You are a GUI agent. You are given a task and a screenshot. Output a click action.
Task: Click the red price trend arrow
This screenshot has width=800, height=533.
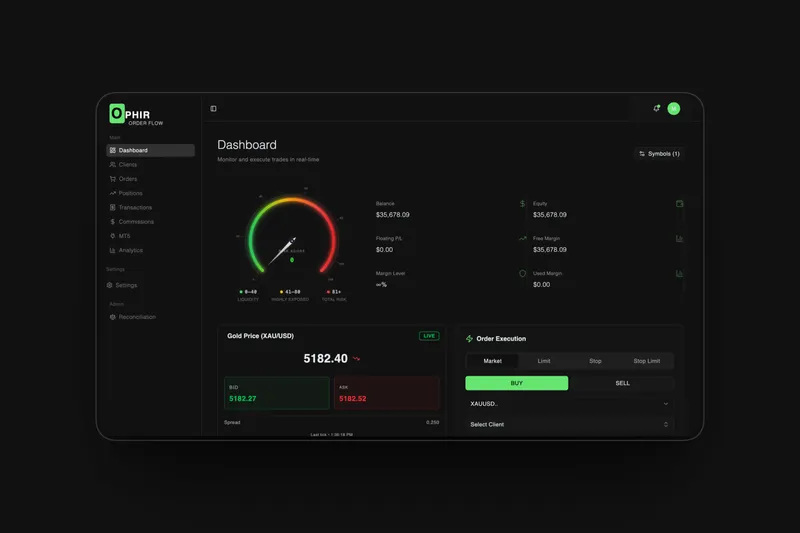pyautogui.click(x=356, y=359)
